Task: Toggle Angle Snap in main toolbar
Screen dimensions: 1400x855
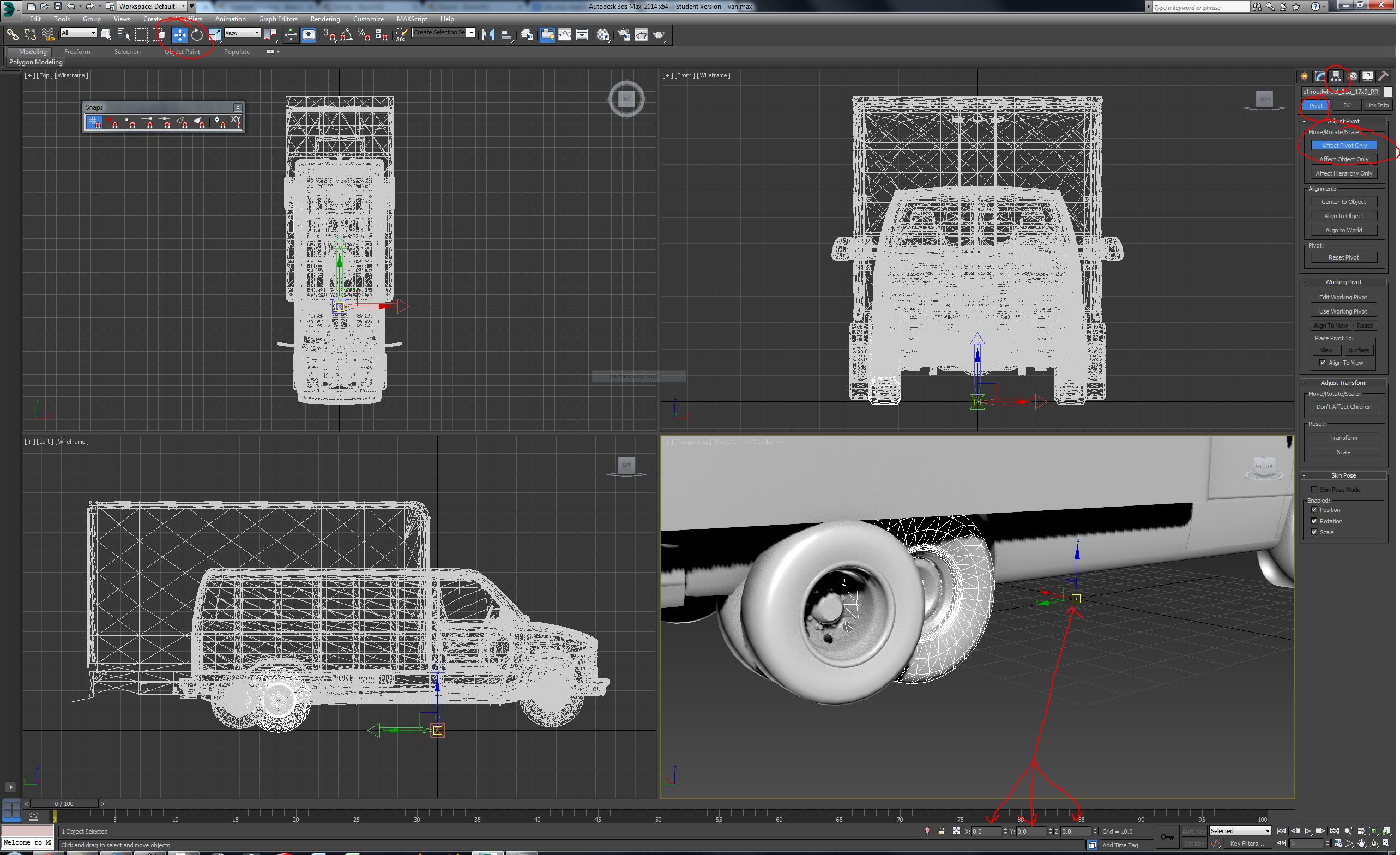Action: click(347, 35)
